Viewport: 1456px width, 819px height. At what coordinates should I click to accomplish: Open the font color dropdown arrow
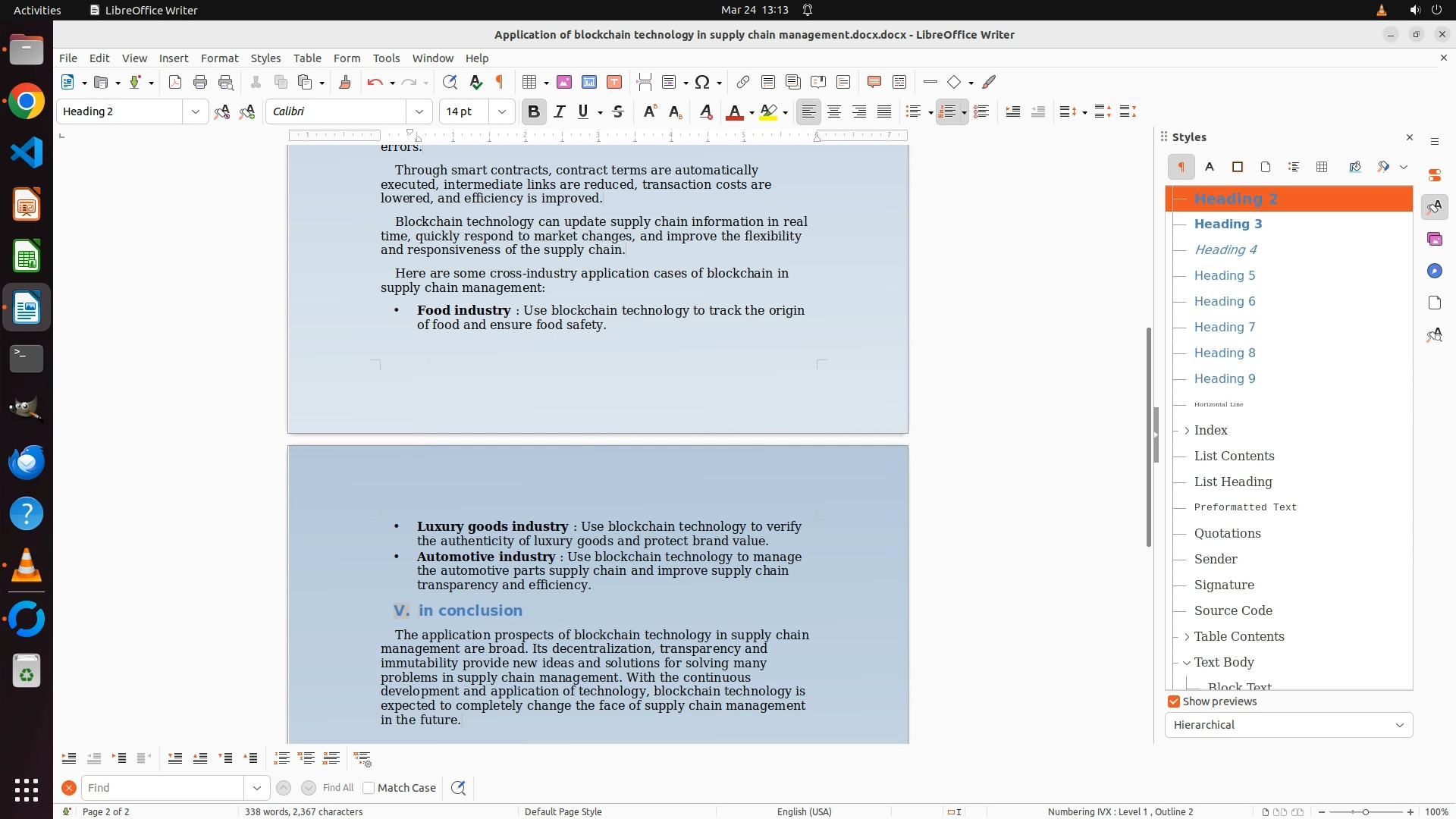[752, 113]
